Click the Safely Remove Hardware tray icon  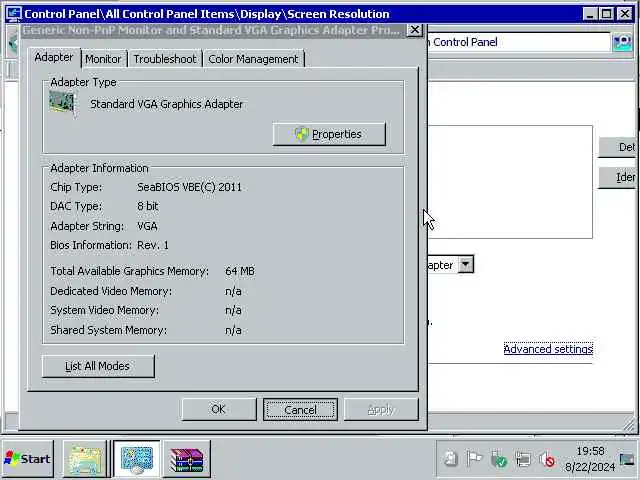point(498,460)
